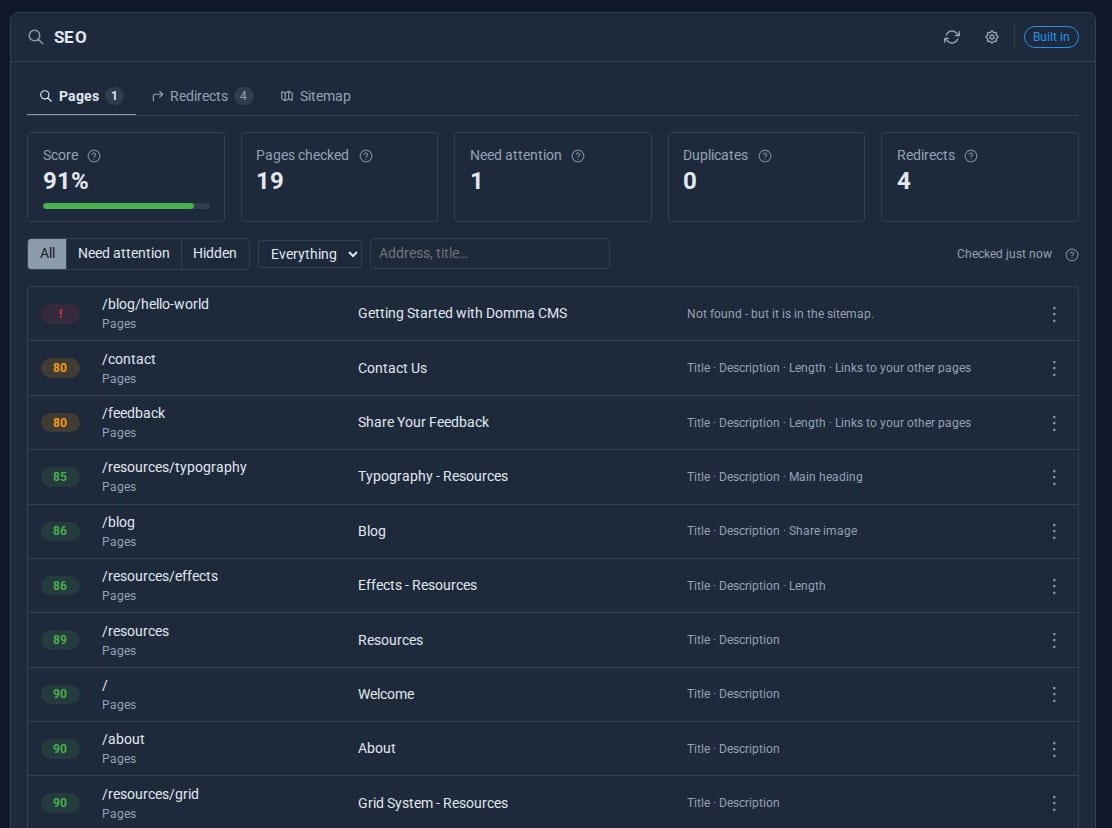The width and height of the screenshot is (1112, 828).
Task: Filter by Need attention pages
Action: pyautogui.click(x=123, y=253)
